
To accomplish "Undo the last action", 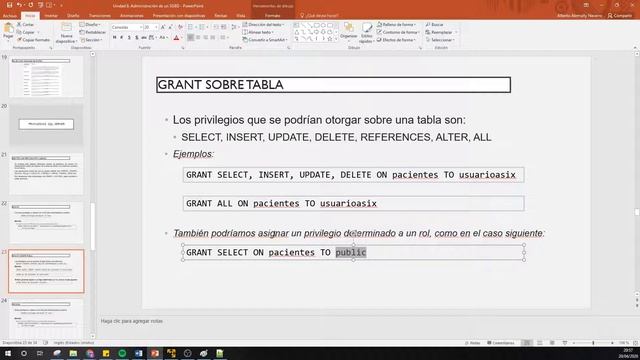I will [19, 5].
